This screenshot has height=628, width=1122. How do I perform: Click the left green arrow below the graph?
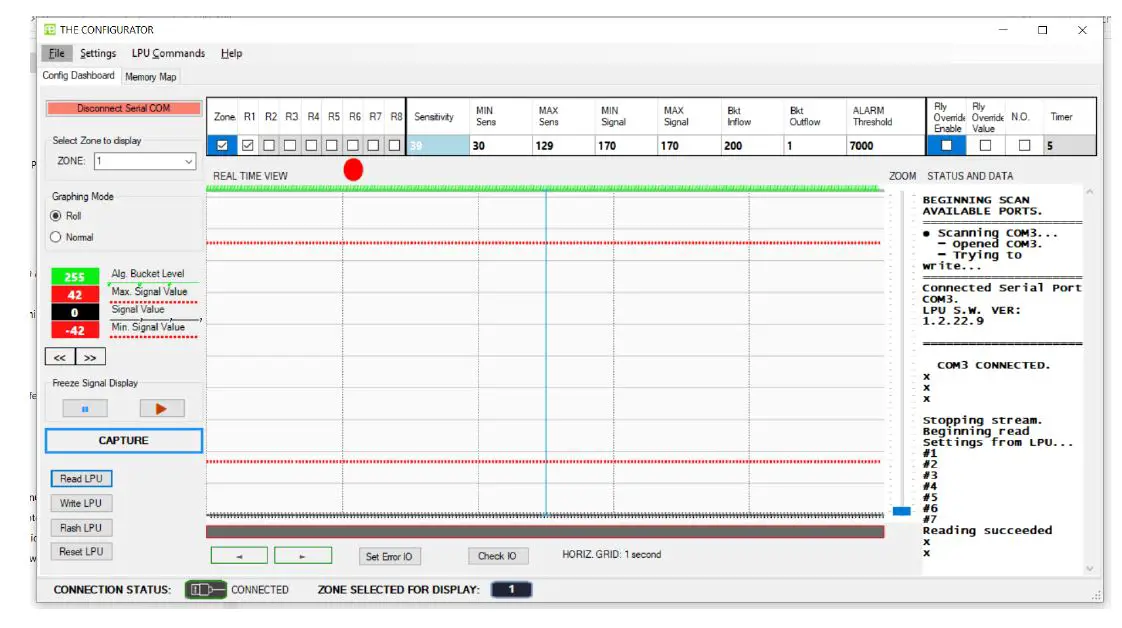tap(241, 555)
